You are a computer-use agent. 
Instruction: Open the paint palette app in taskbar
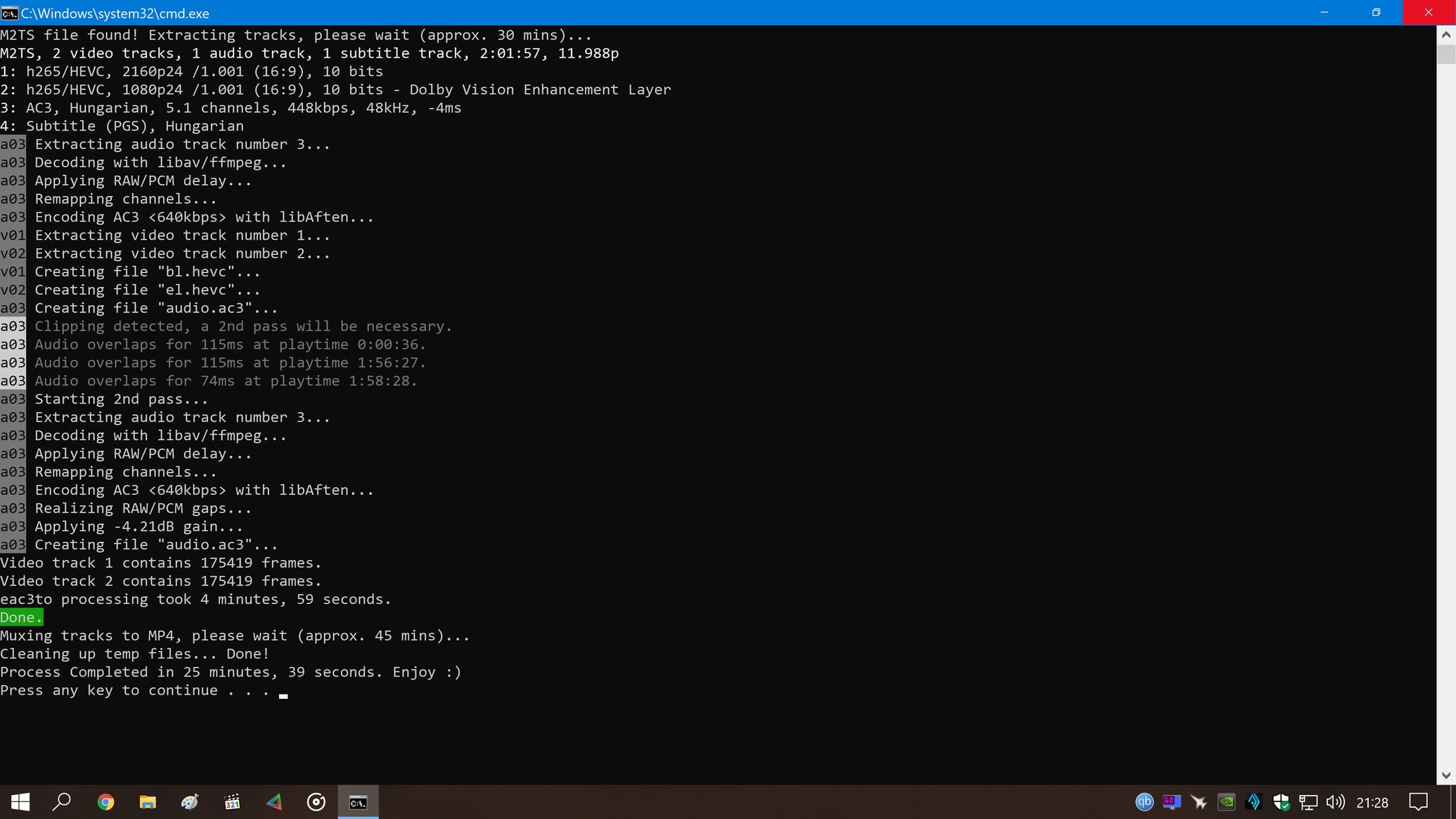pyautogui.click(x=190, y=802)
